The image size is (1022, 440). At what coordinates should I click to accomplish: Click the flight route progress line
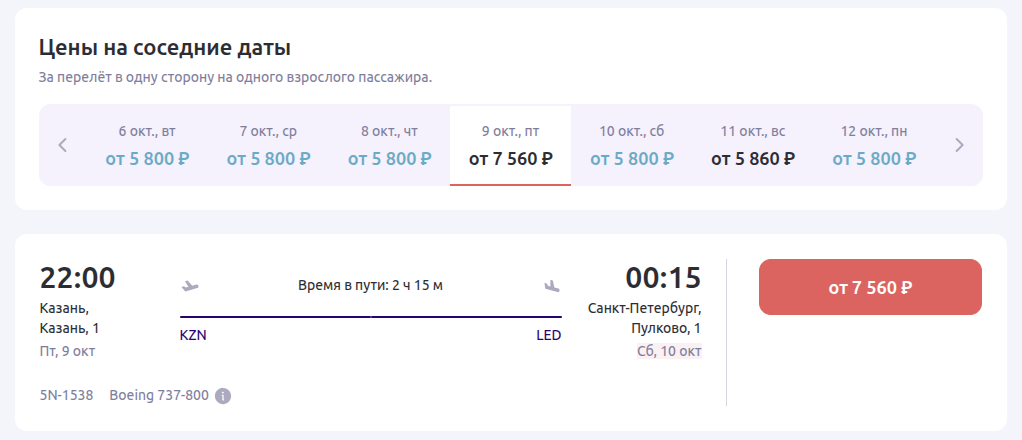tap(371, 317)
